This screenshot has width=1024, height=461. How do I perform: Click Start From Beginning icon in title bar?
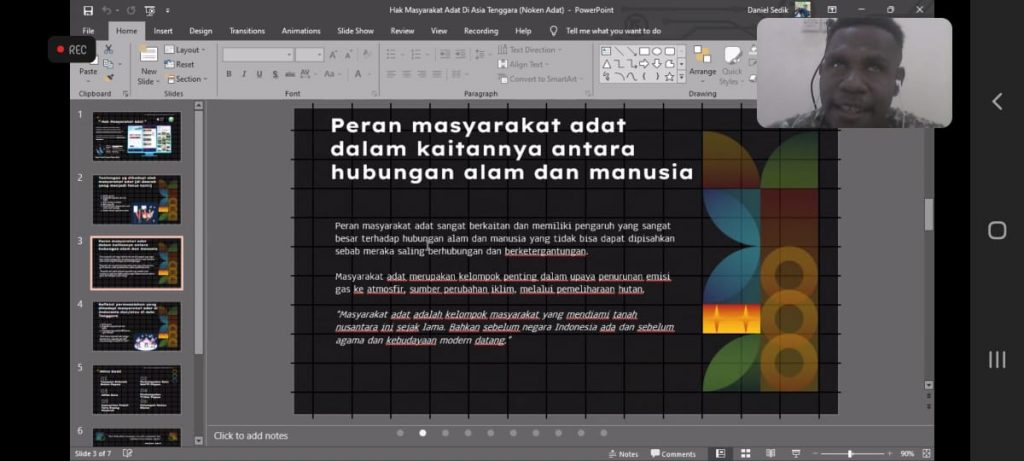(x=150, y=10)
